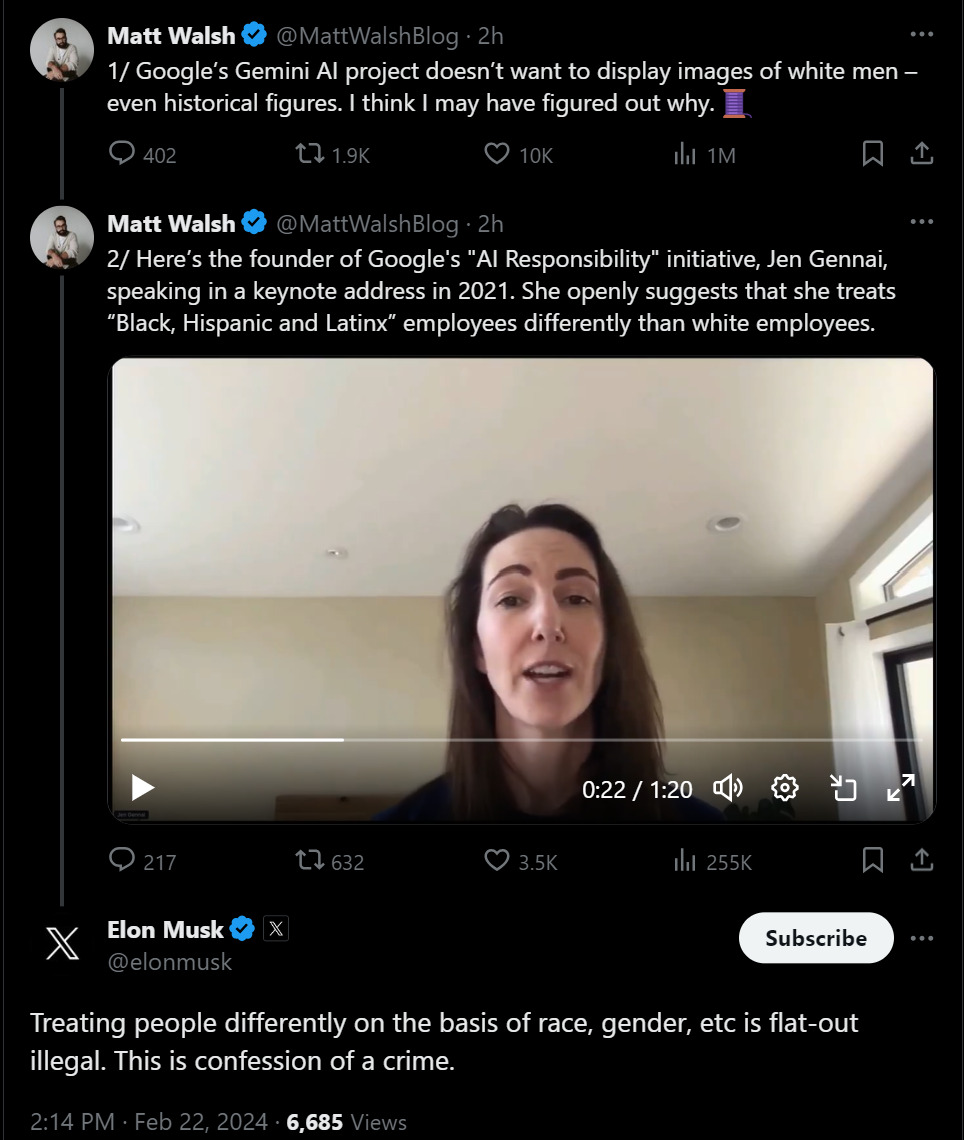The height and width of the screenshot is (1140, 964).
Task: Open video settings gear
Action: [785, 788]
